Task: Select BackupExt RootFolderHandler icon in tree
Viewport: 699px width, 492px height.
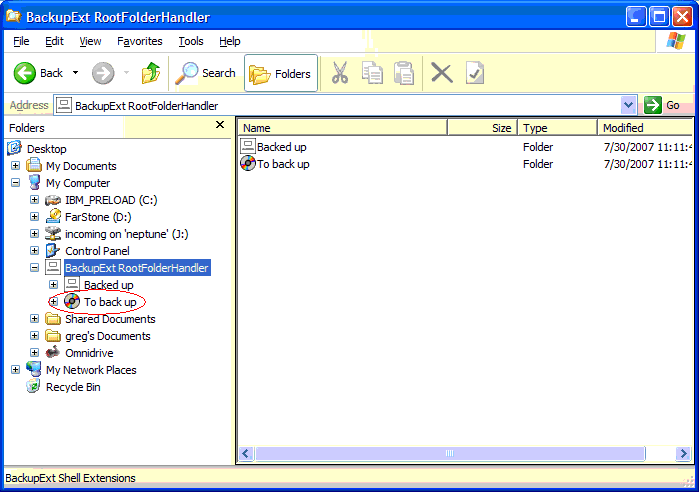Action: click(x=53, y=267)
